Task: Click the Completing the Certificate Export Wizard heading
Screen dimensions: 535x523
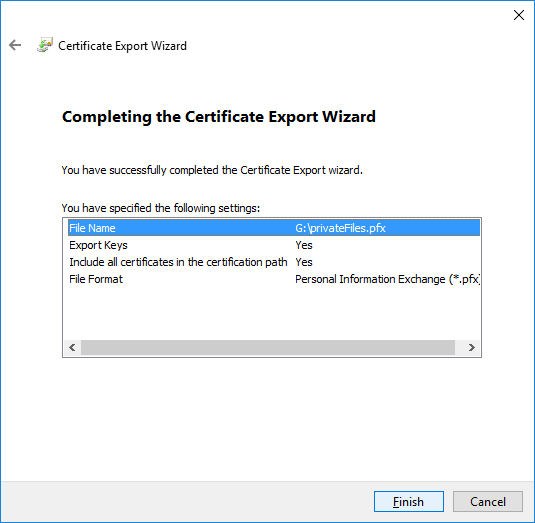Action: tap(219, 117)
